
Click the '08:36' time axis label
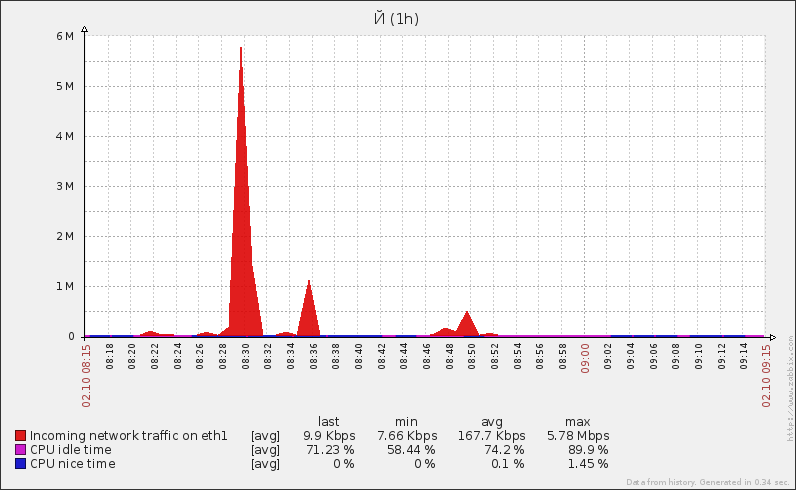[x=313, y=356]
